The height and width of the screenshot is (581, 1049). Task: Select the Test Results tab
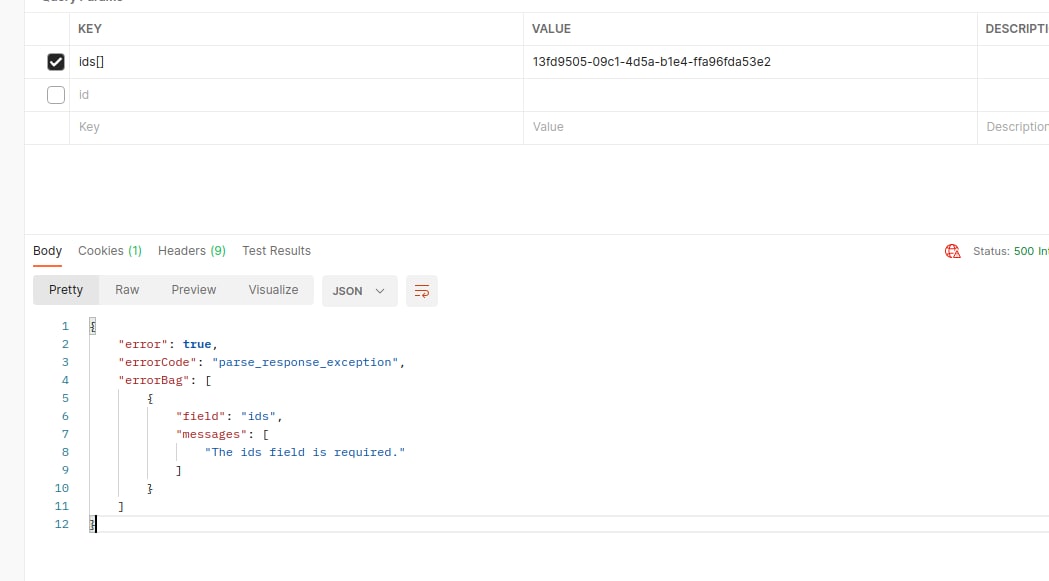click(276, 251)
